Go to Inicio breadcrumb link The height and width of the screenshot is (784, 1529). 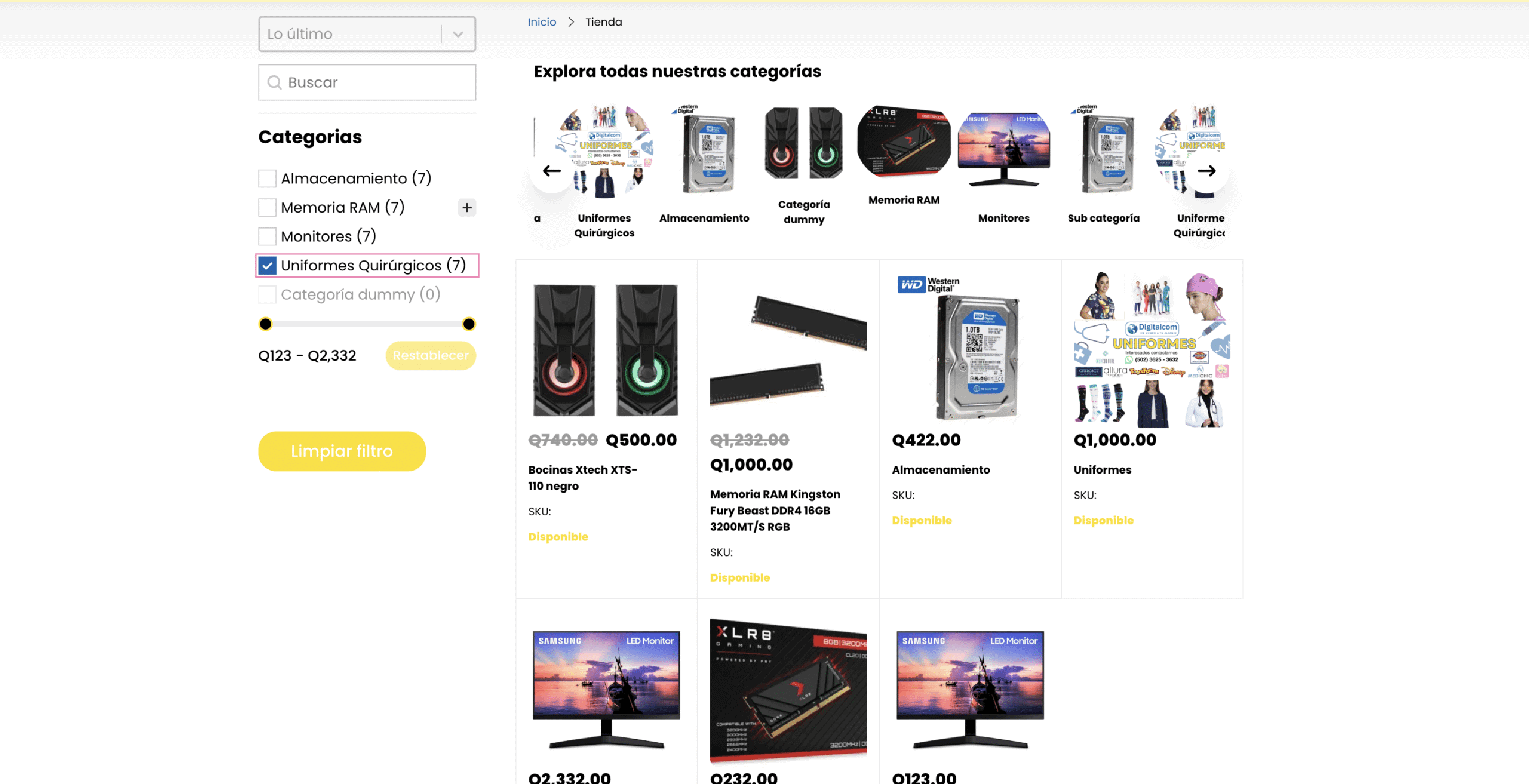click(542, 22)
